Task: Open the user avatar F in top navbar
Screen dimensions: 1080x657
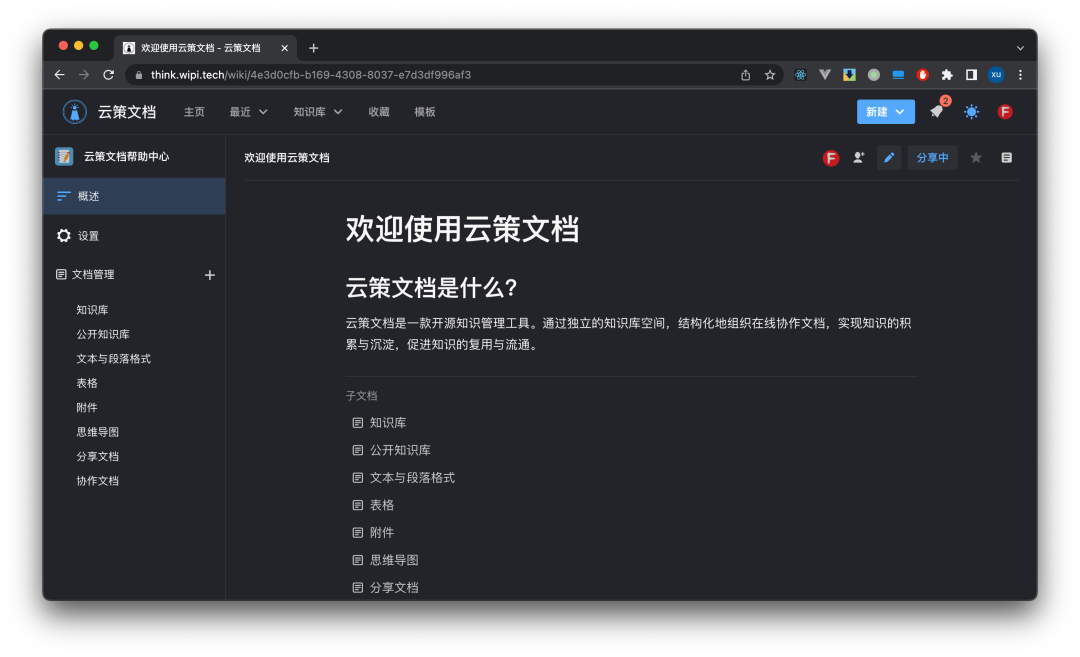Action: coord(1005,112)
